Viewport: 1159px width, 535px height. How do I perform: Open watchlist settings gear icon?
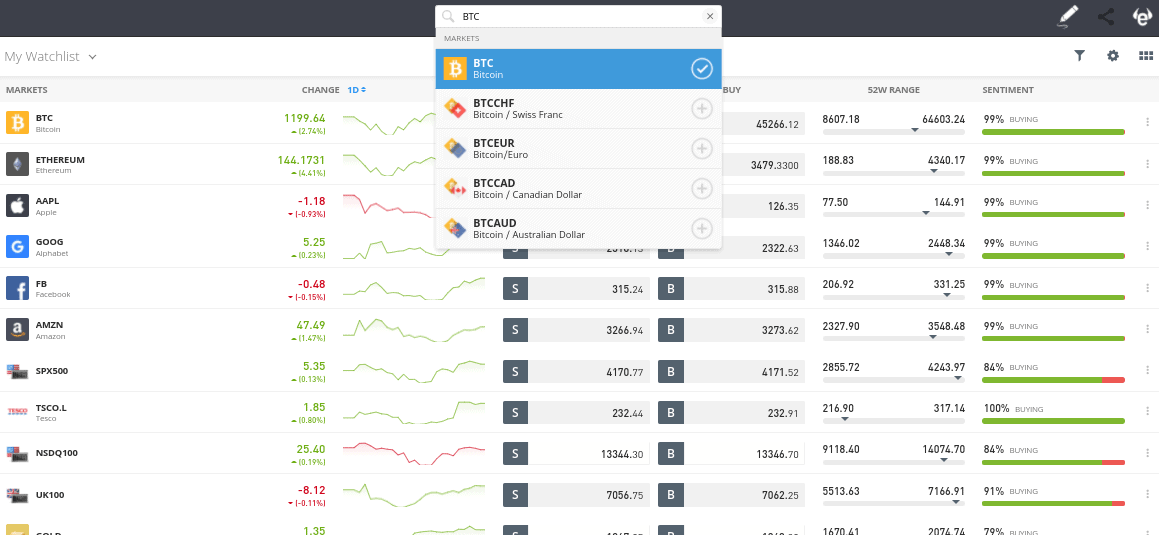[x=1112, y=55]
